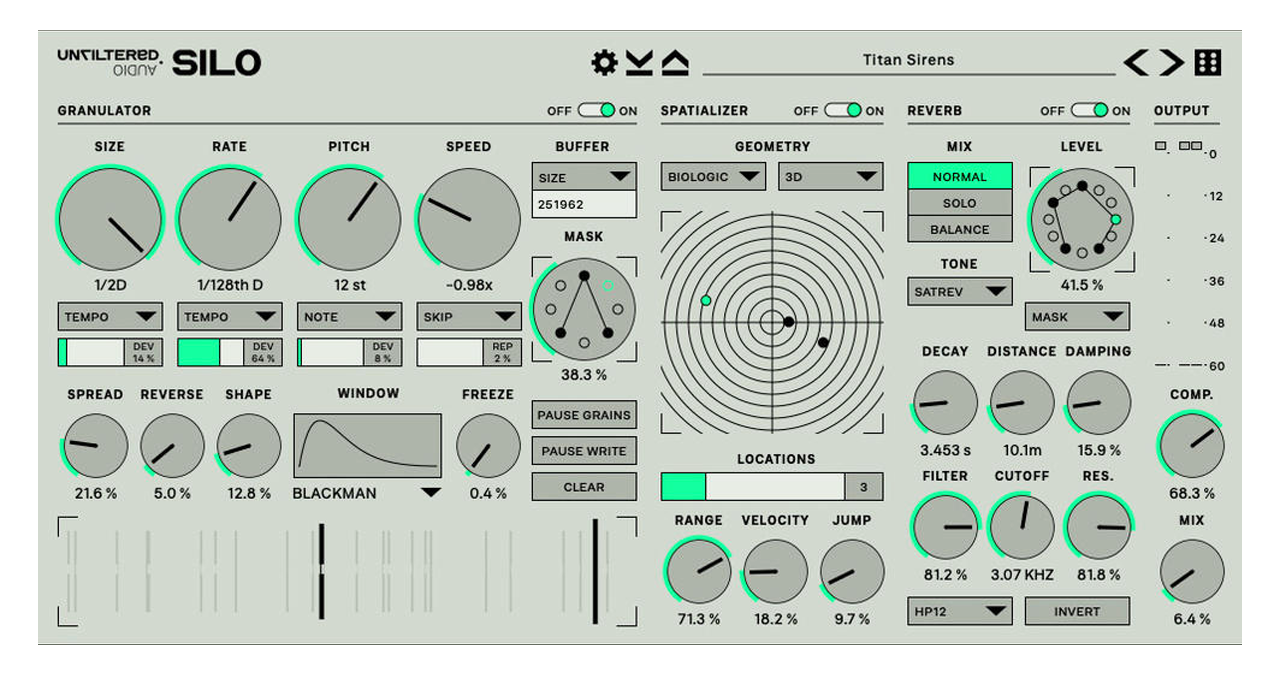The width and height of the screenshot is (1280, 675).
Task: Open the 3D geometry dropdown
Action: click(831, 177)
